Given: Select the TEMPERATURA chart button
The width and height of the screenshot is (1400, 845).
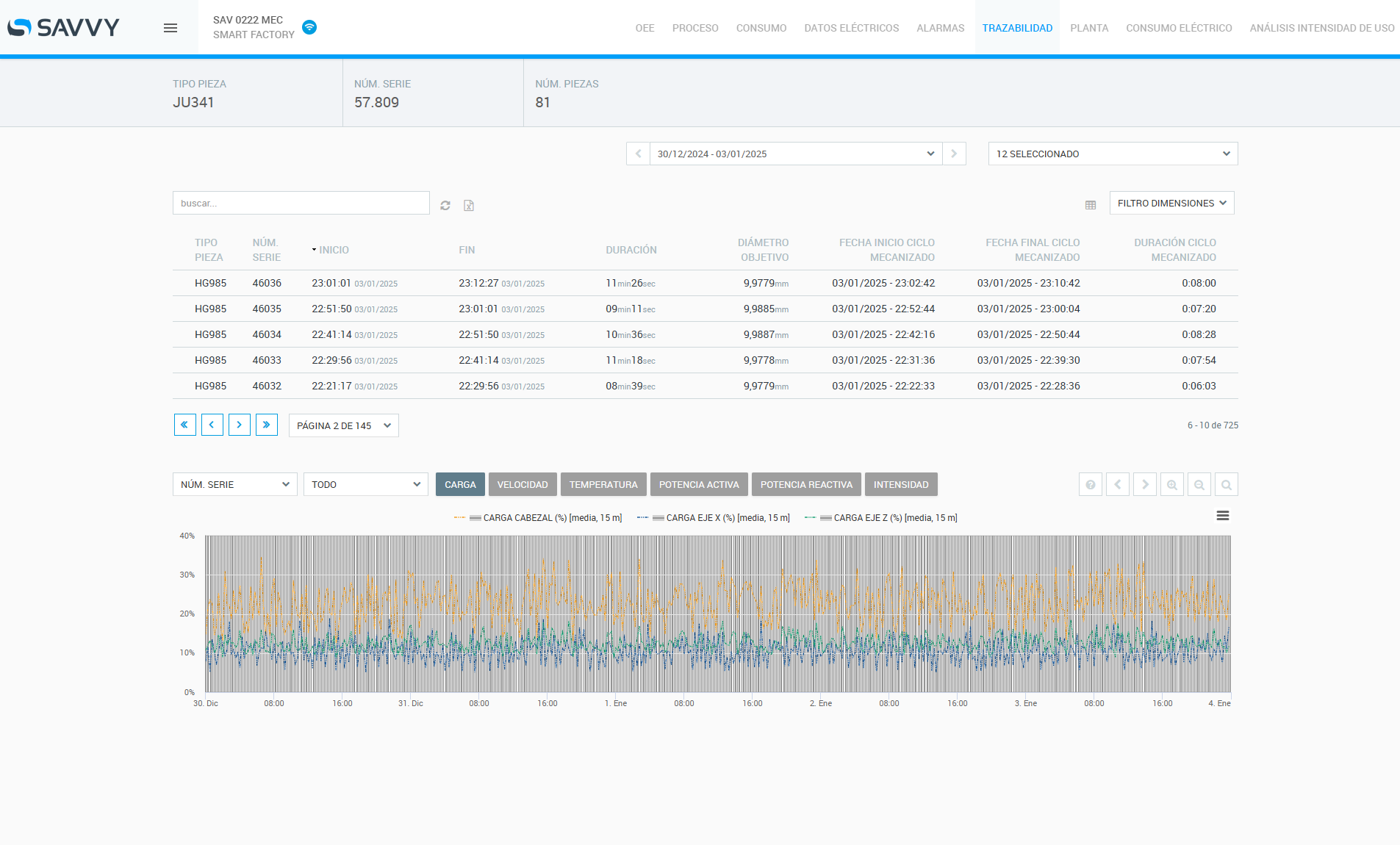Looking at the screenshot, I should (603, 484).
